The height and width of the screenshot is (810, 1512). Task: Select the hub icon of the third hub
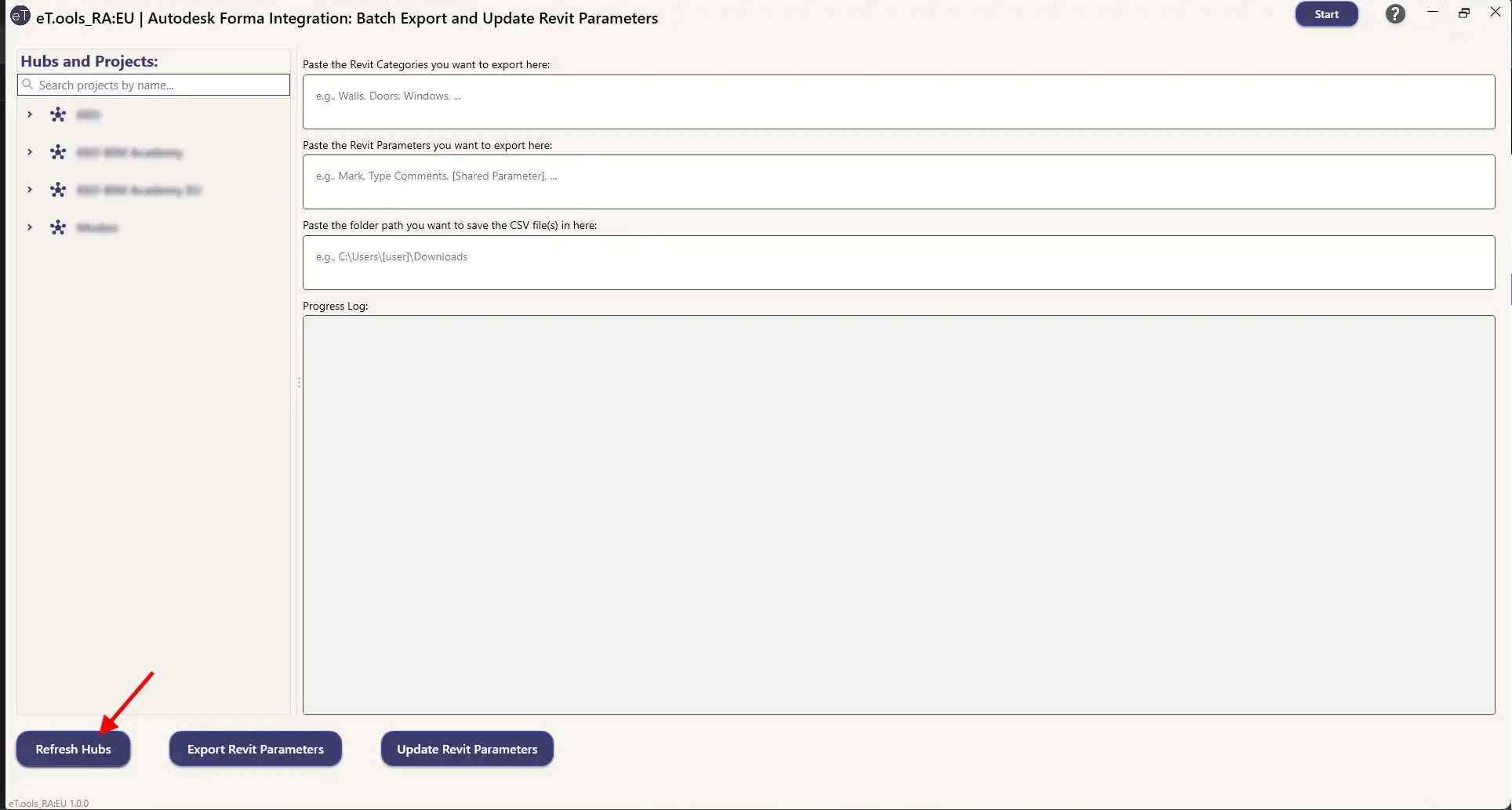(58, 190)
